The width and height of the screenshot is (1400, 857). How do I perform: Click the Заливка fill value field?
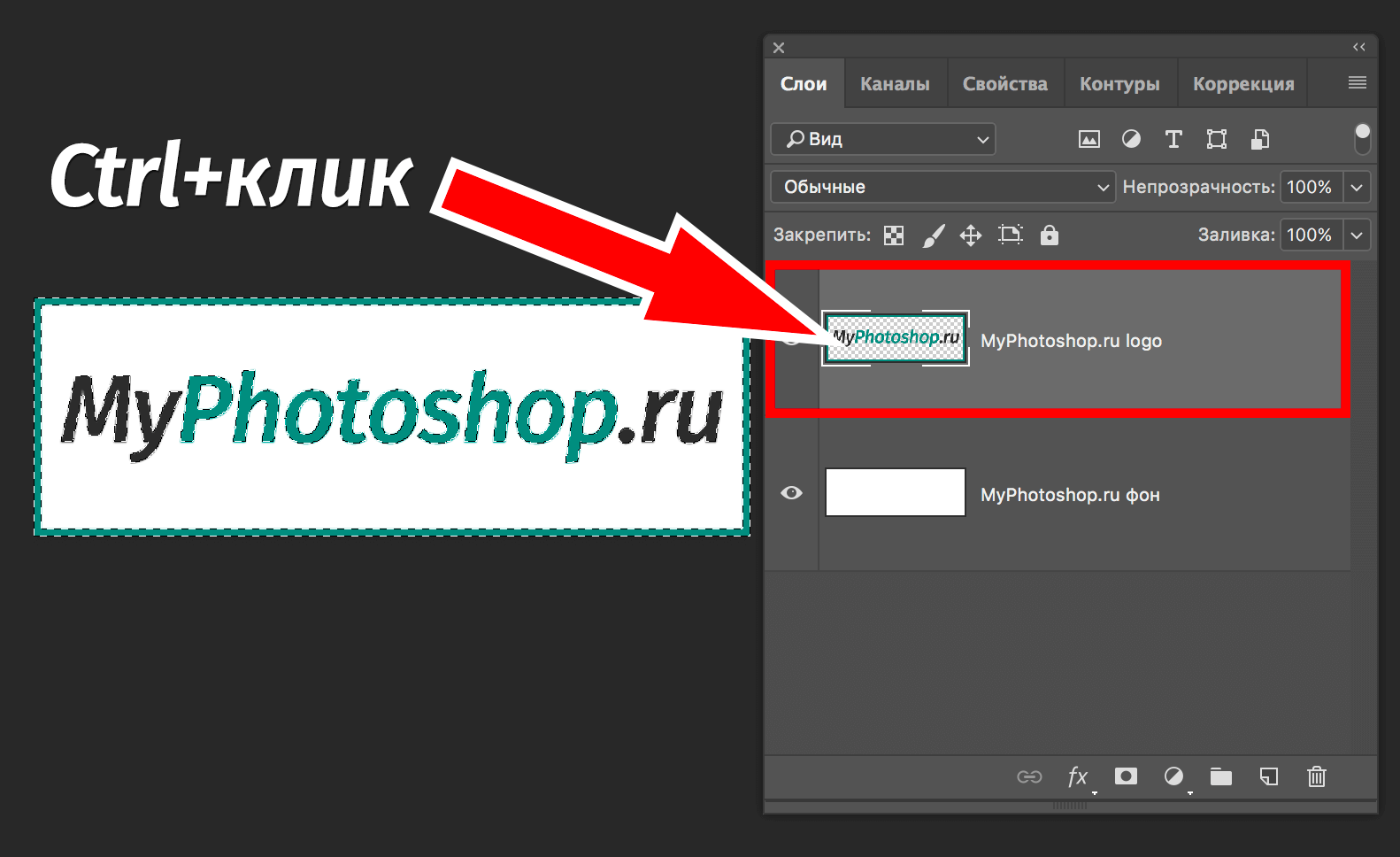pos(1310,235)
